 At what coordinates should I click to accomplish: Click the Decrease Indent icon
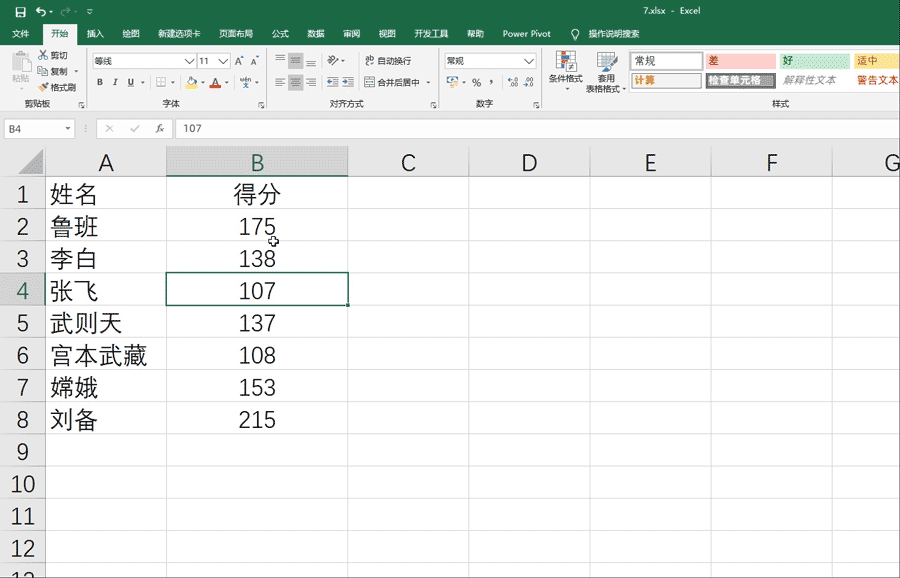332,82
